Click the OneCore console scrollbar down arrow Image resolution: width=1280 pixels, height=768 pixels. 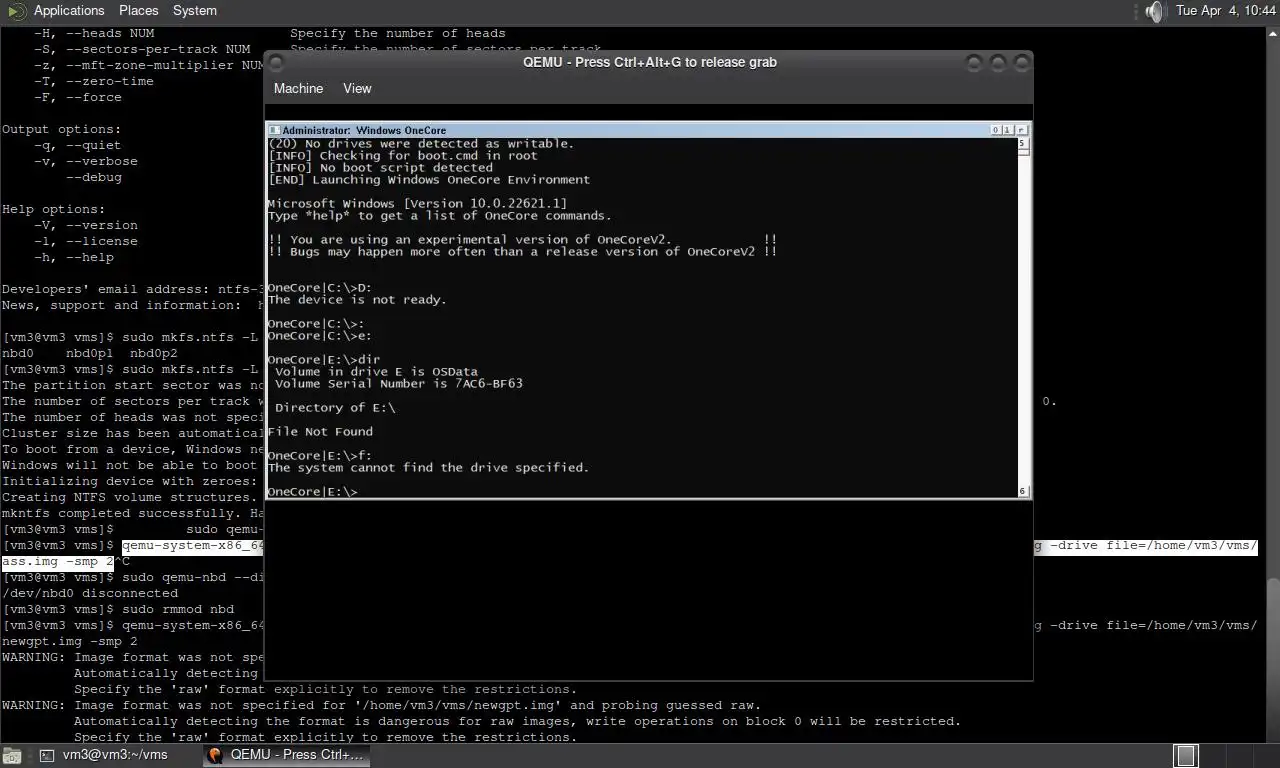pyautogui.click(x=1023, y=491)
